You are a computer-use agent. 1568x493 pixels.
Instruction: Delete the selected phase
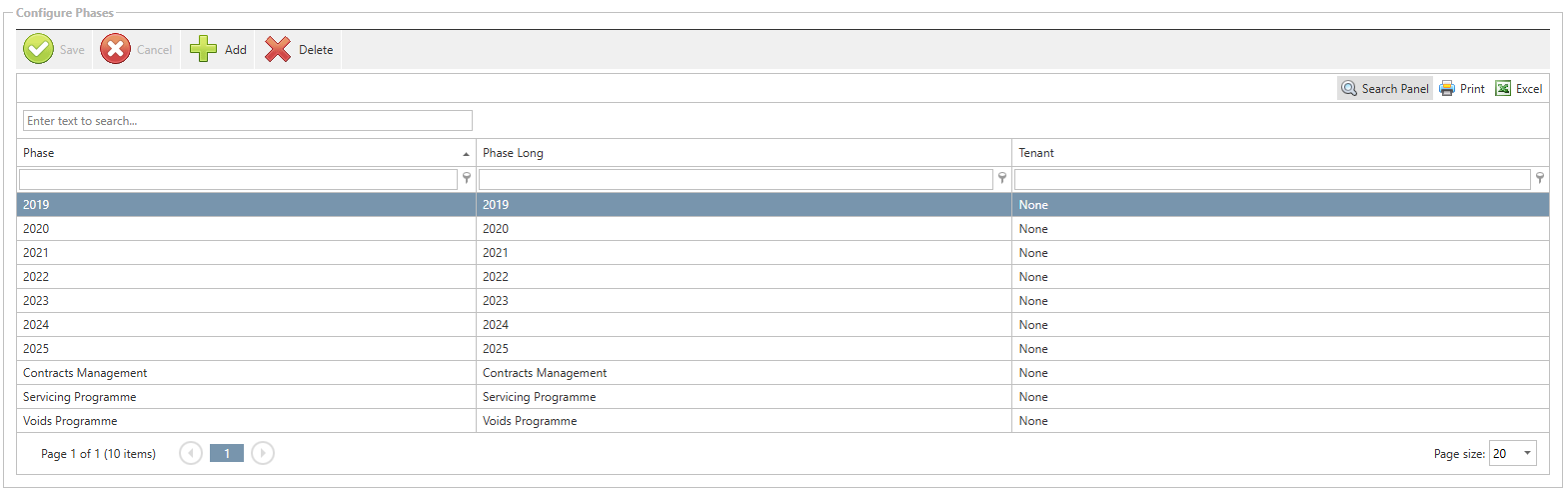[299, 49]
